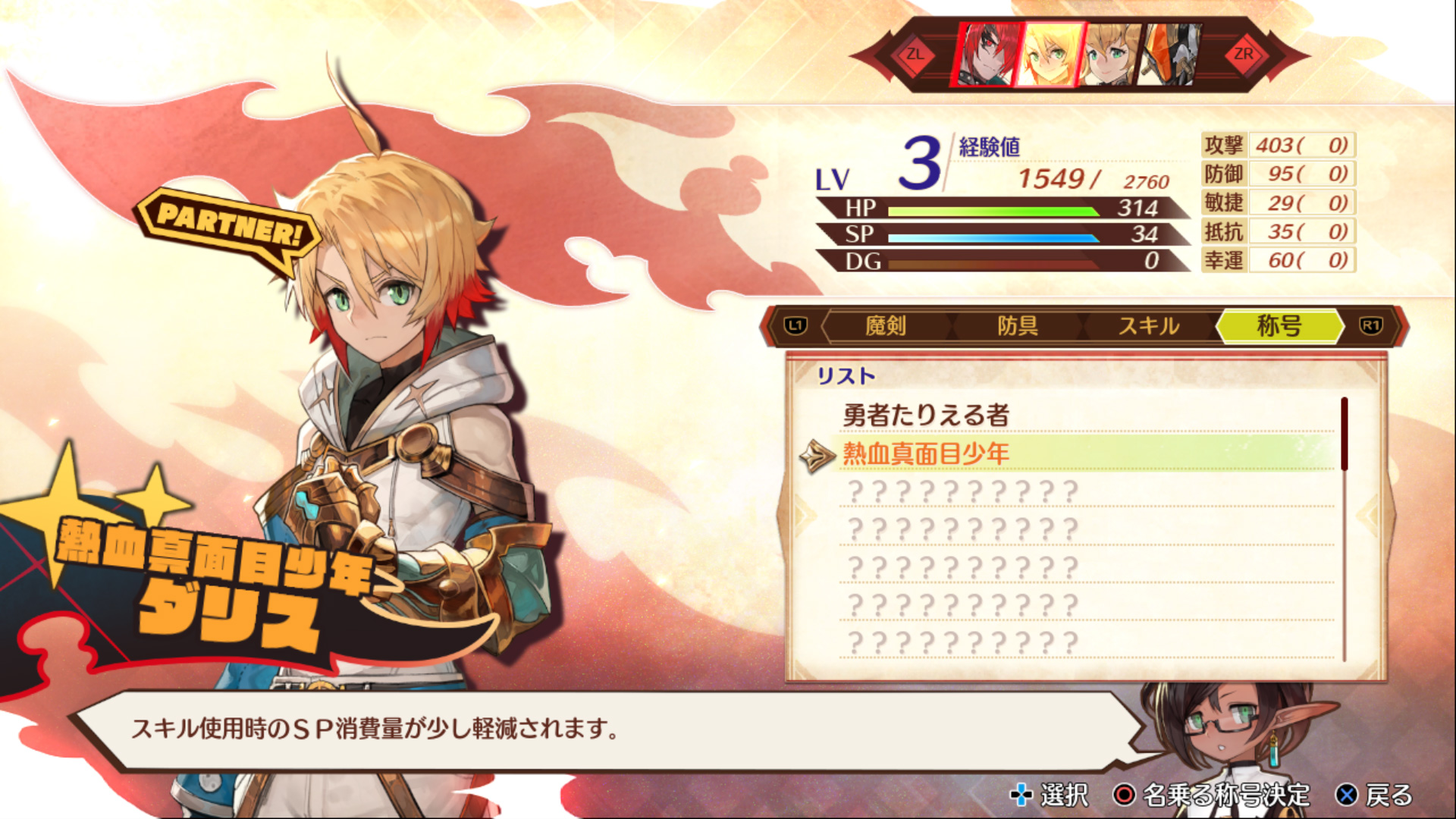Click the cross button 戻る
This screenshot has width=1456, height=819.
pos(1375,795)
